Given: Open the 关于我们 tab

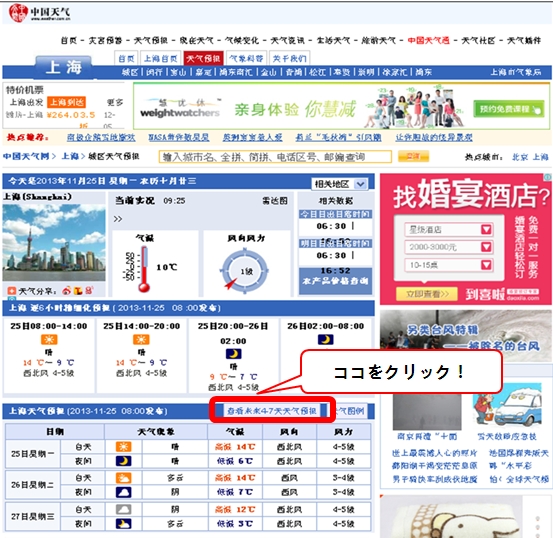Looking at the screenshot, I should [290, 58].
